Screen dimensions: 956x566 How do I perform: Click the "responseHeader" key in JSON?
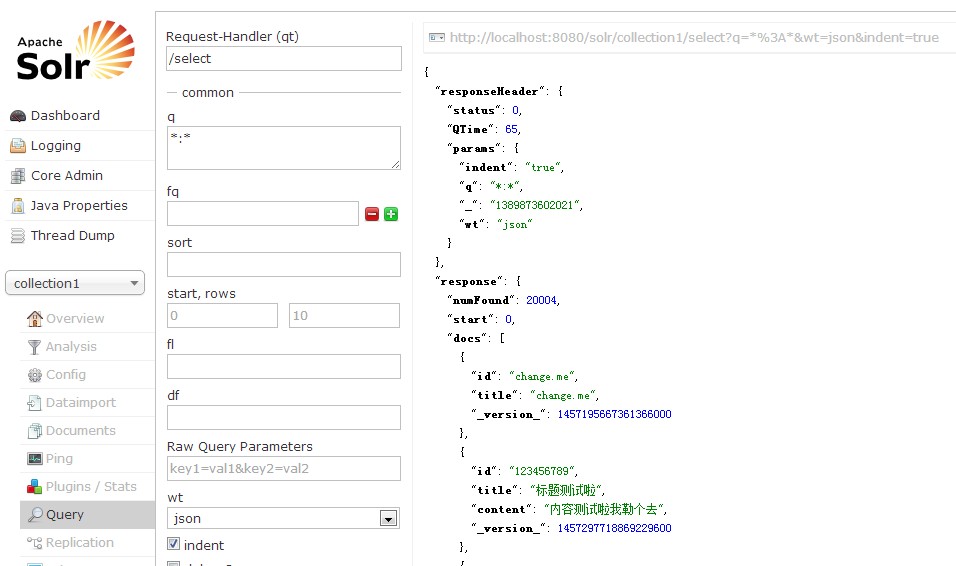click(490, 91)
